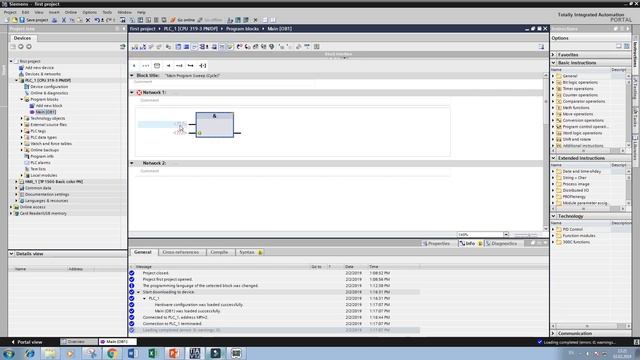Click the Undo arrow icon

[97, 20]
